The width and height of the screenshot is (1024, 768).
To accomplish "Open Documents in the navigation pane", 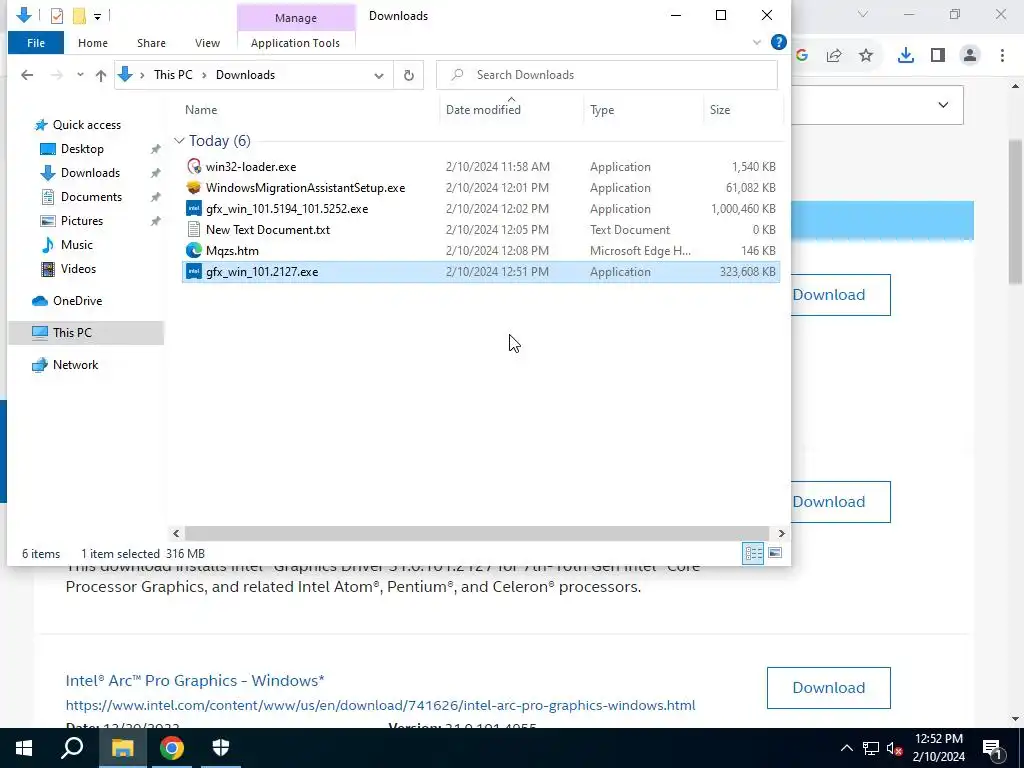I will (91, 197).
